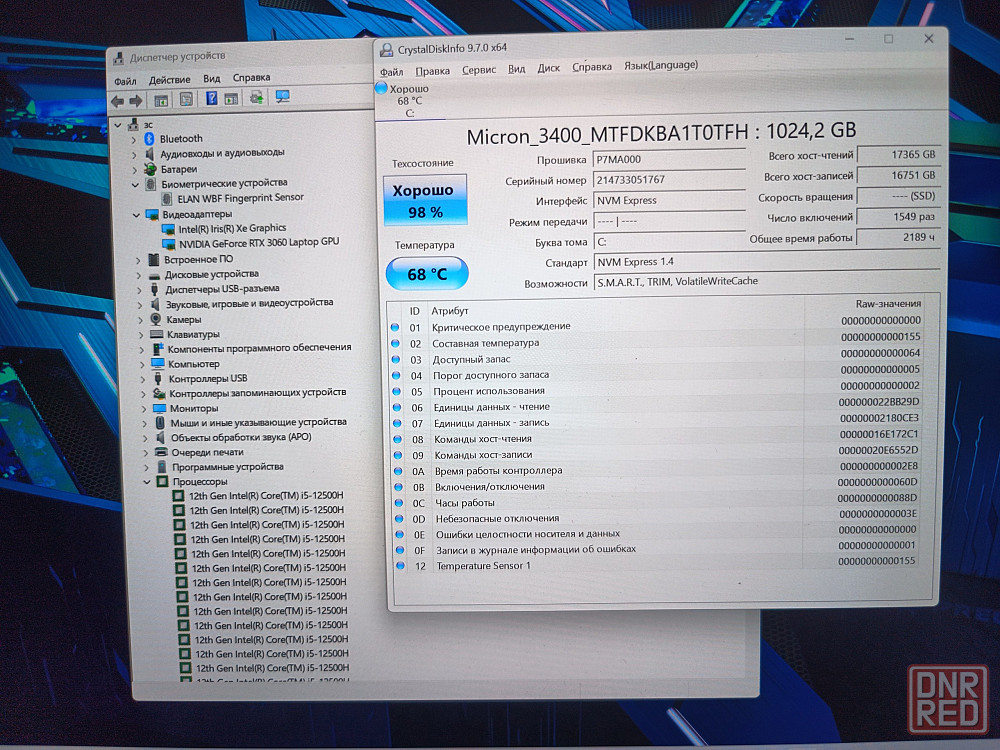
Task: Collapse Биометрические устройства category
Action: tap(135, 184)
